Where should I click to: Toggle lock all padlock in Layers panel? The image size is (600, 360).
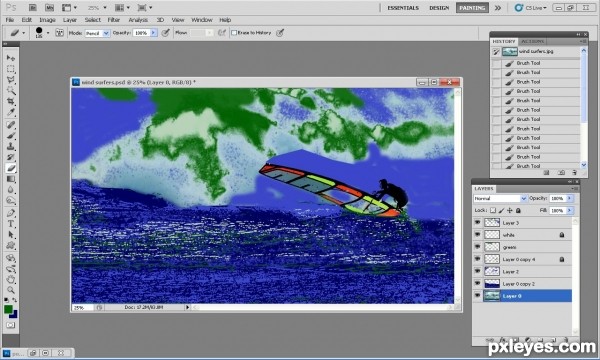tap(518, 210)
